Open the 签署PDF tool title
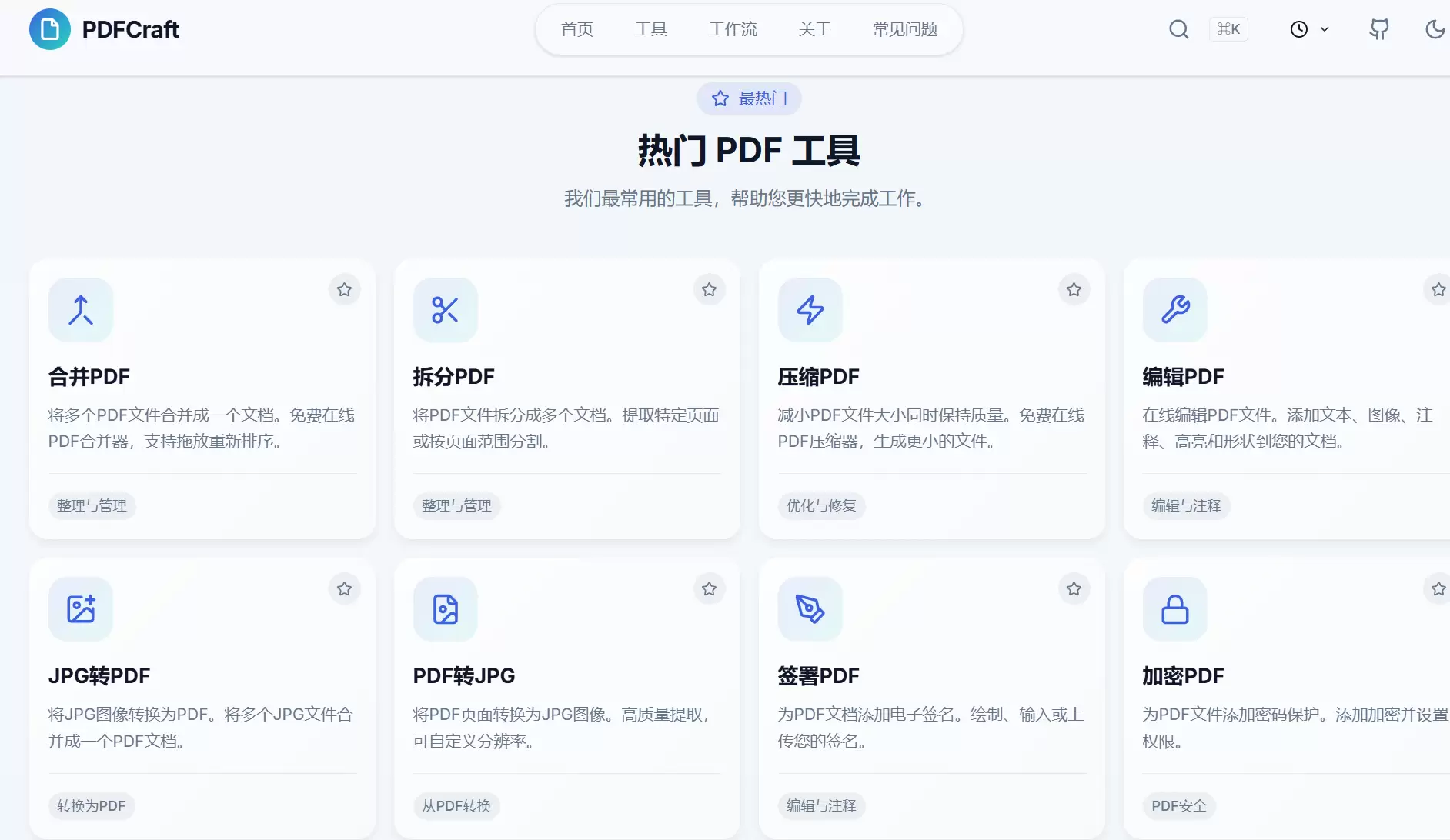 coord(819,676)
